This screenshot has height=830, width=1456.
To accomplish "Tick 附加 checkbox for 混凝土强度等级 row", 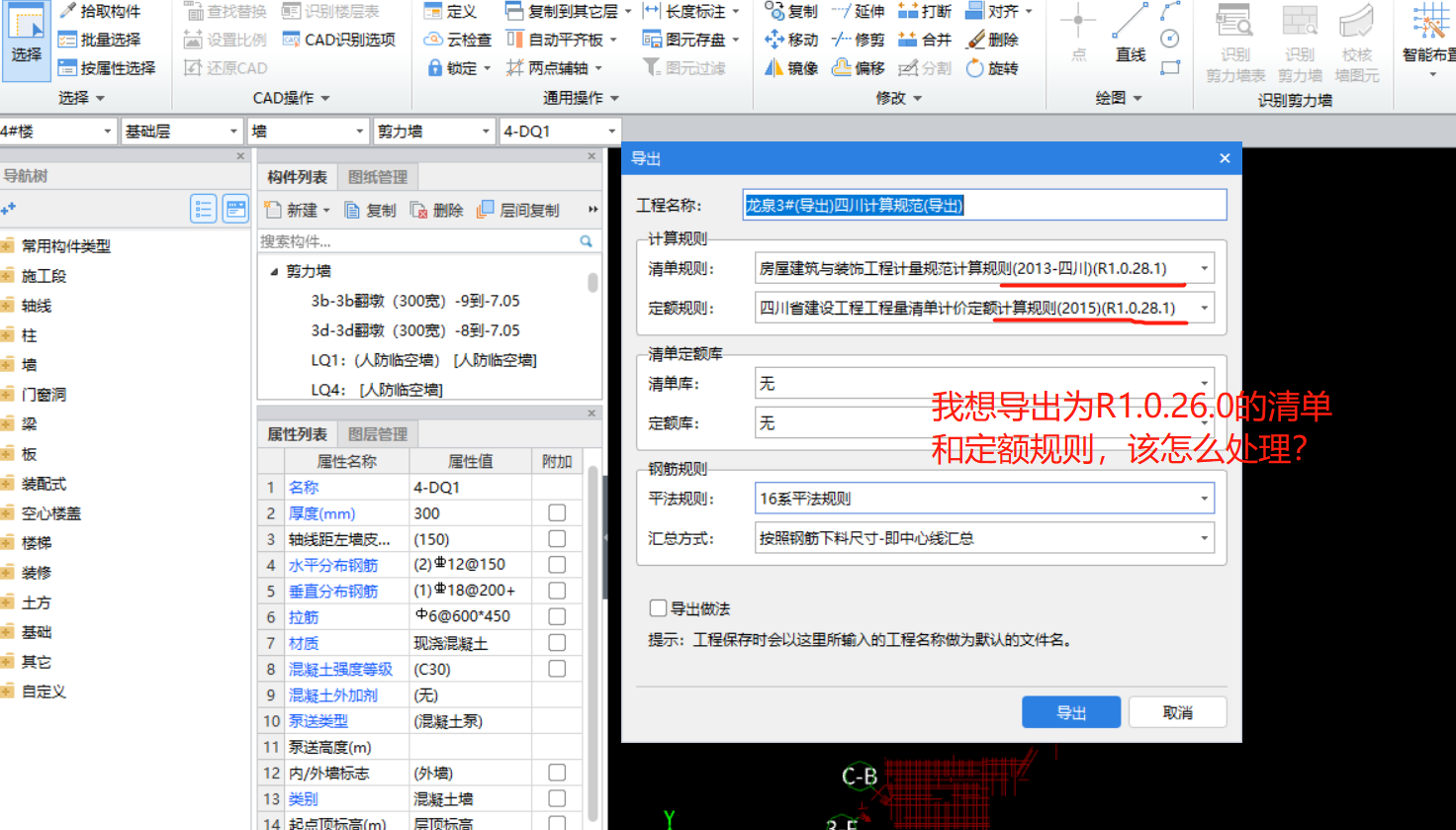I will [557, 669].
